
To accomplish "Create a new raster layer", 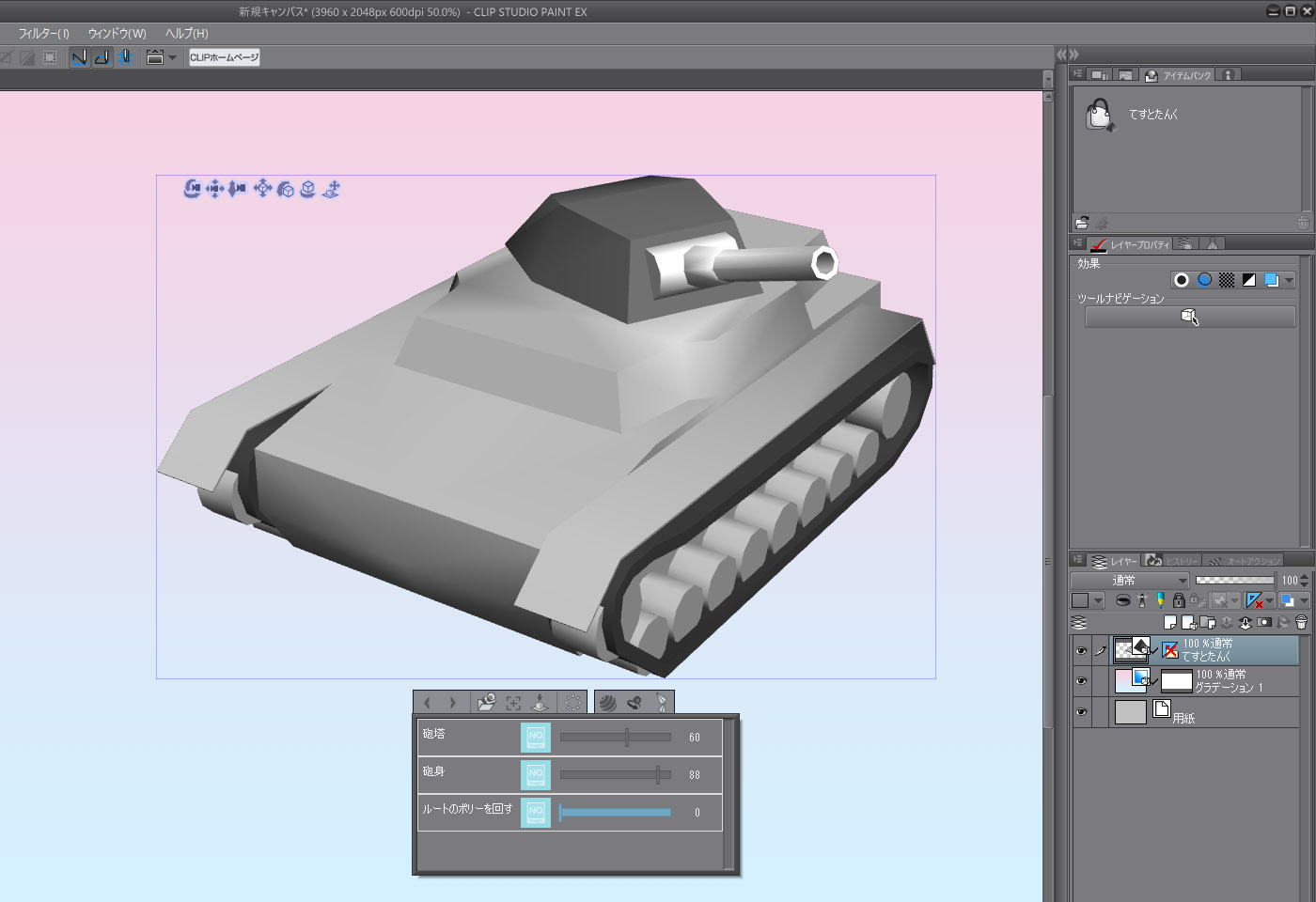I will [x=1170, y=622].
